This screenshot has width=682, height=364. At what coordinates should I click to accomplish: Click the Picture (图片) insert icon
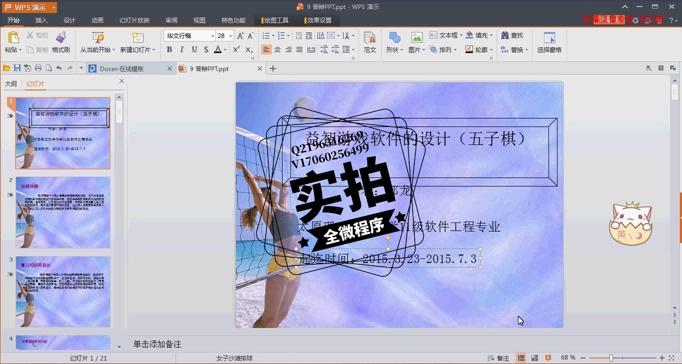tap(417, 37)
